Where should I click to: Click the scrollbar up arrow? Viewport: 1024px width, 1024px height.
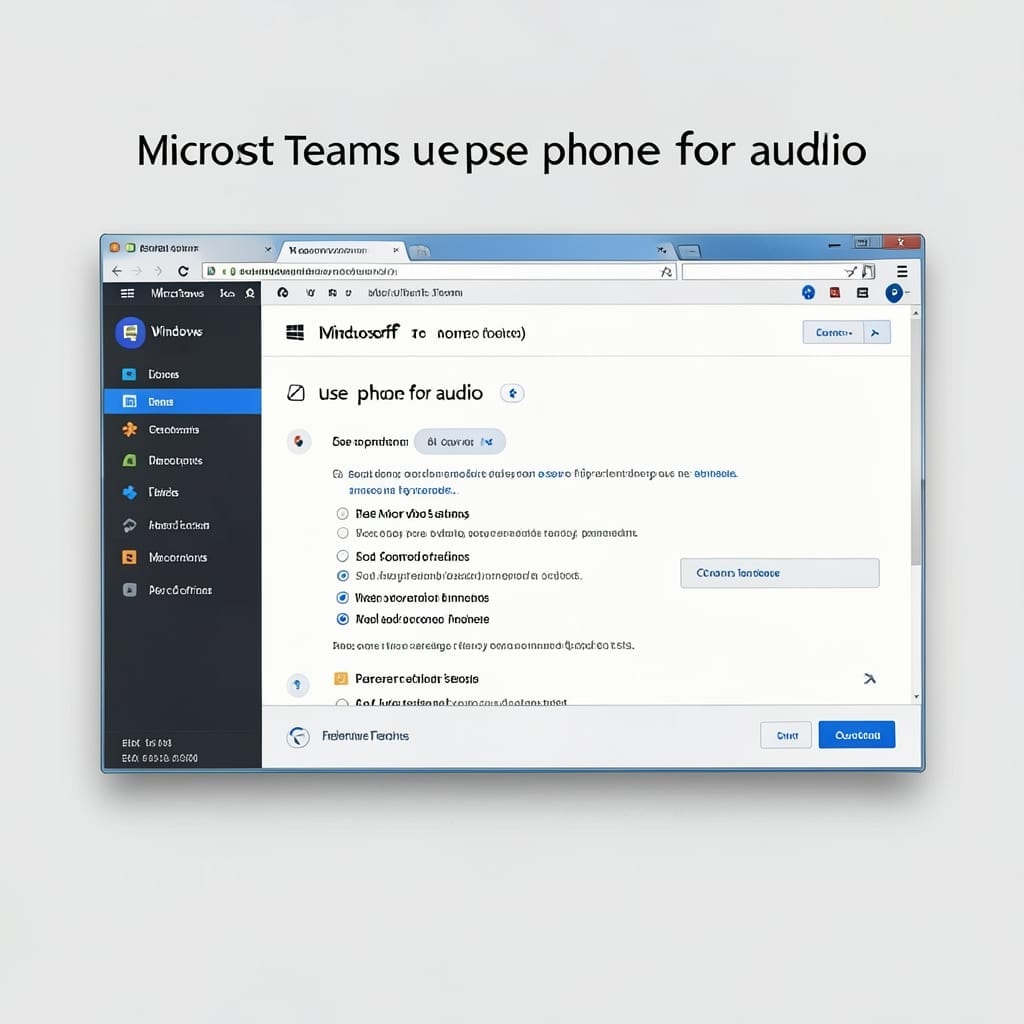point(916,314)
